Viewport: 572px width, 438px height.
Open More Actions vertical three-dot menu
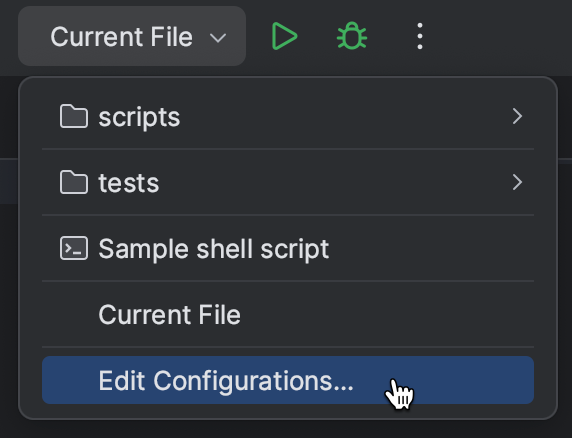[420, 36]
